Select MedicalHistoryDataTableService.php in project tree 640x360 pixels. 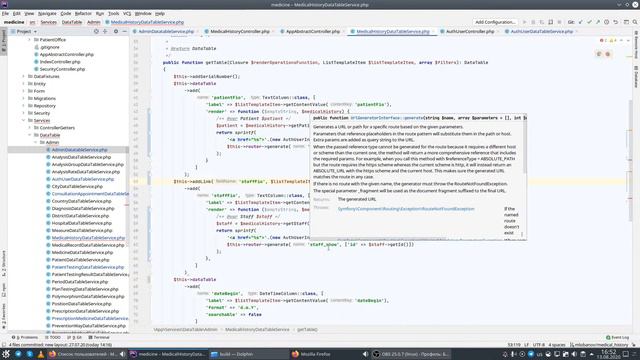point(88,238)
